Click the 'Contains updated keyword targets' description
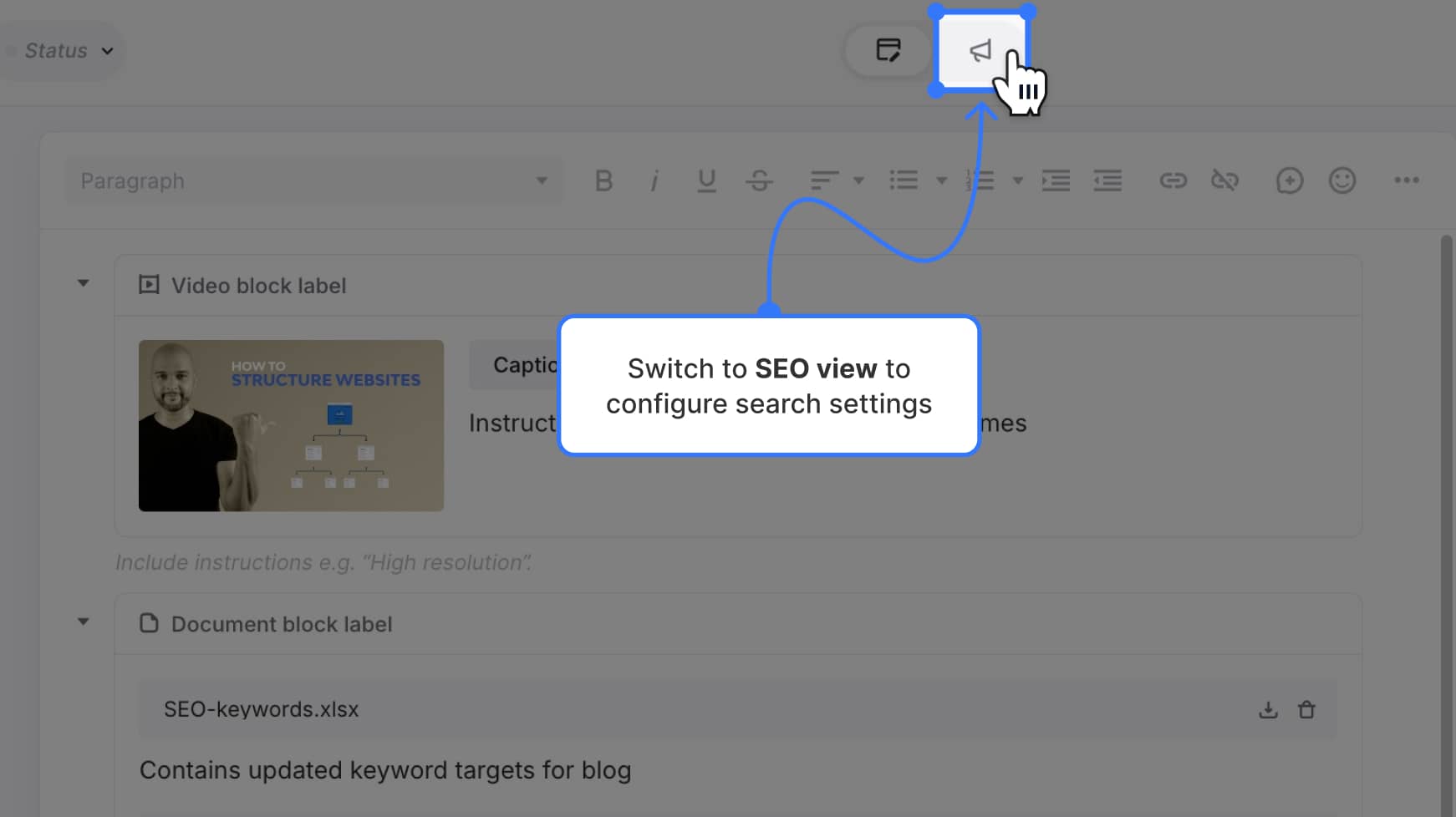The height and width of the screenshot is (817, 1456). coord(385,770)
